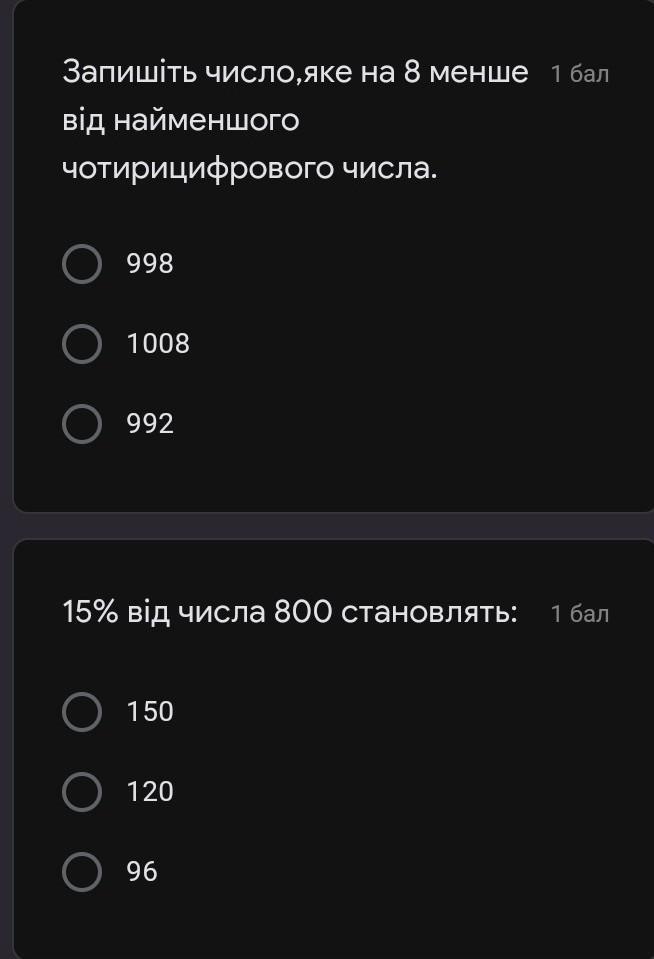Click the "1 бал" label beside the 15% question
This screenshot has width=654, height=959.
tap(580, 613)
